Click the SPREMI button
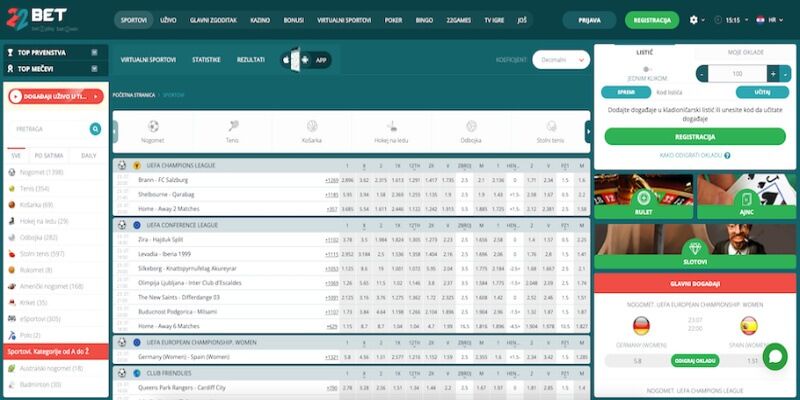 626,92
